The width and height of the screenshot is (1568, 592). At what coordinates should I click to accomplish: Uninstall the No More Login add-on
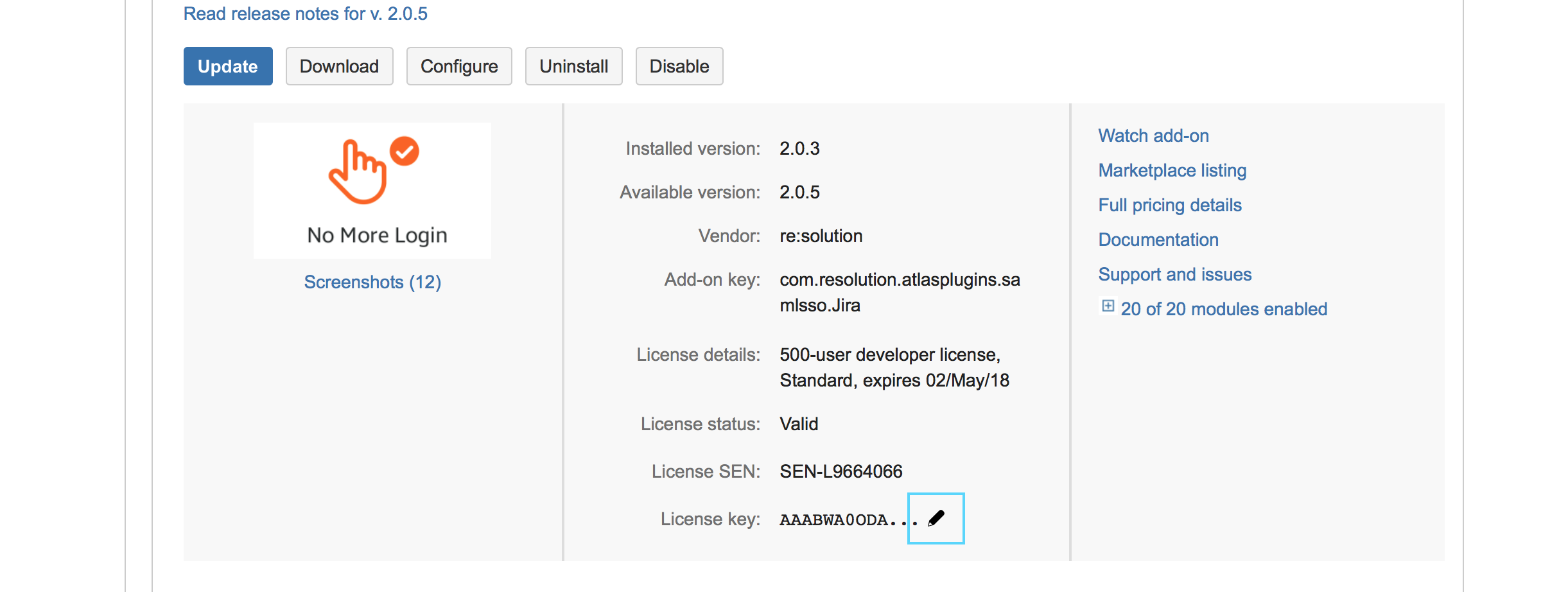point(573,66)
